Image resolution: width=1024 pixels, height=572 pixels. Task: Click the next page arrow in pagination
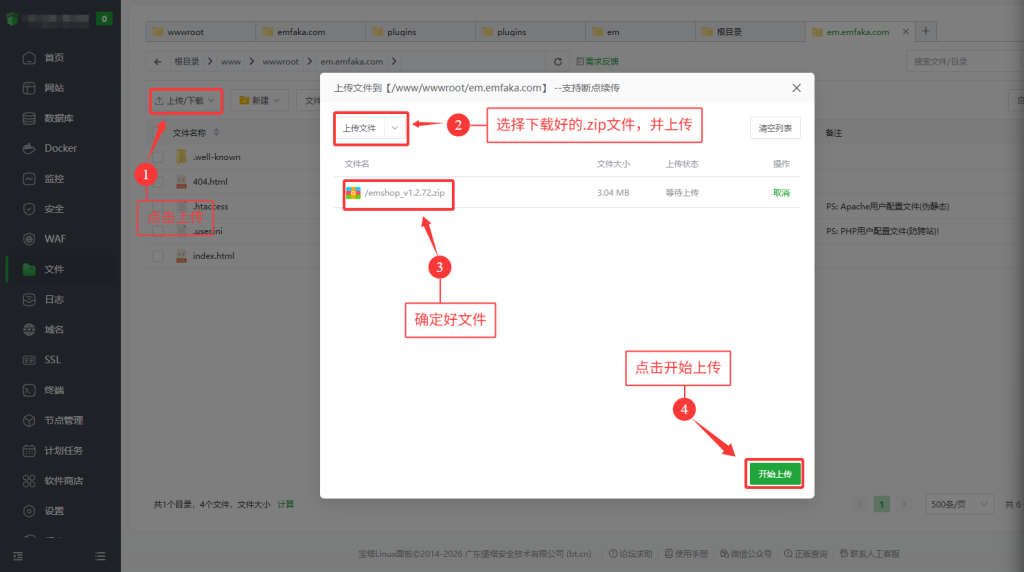[903, 504]
